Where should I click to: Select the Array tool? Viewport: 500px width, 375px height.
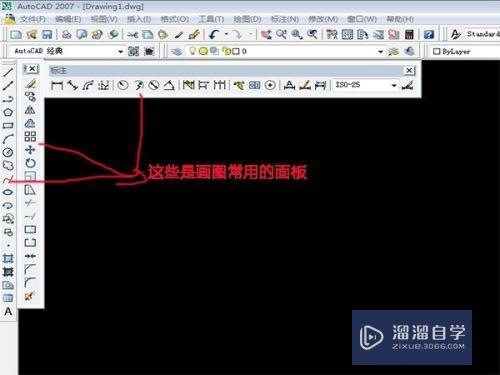(x=30, y=136)
